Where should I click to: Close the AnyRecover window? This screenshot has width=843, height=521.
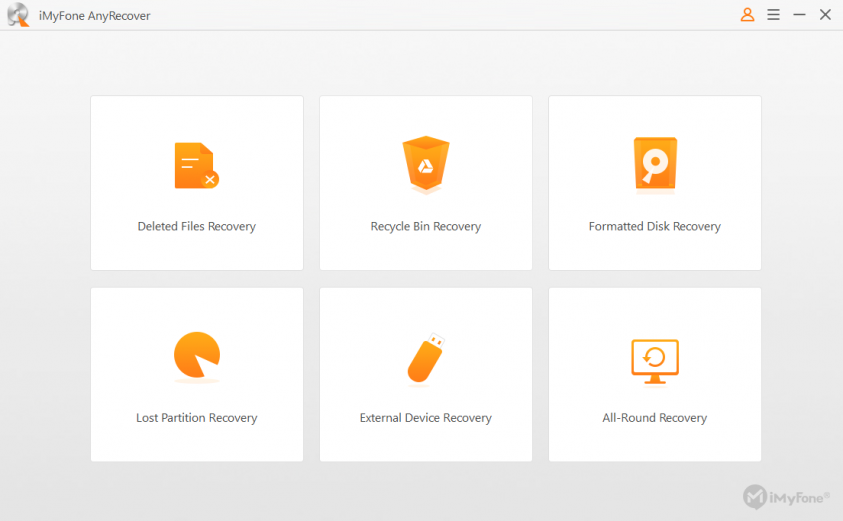[x=825, y=15]
